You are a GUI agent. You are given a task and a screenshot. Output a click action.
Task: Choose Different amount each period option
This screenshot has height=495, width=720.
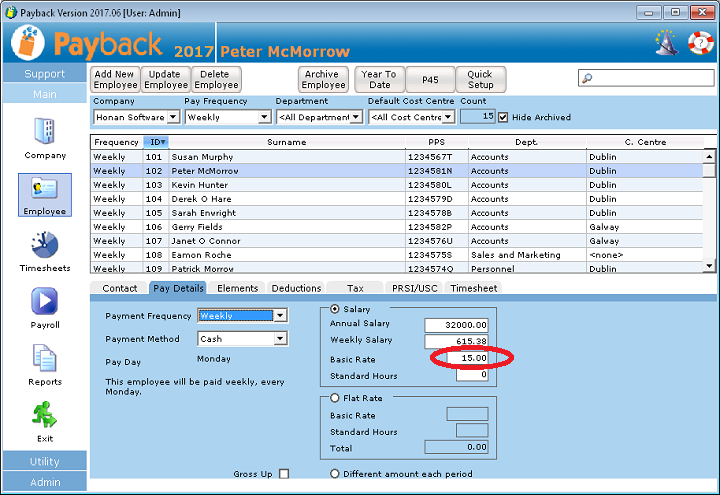[x=336, y=474]
